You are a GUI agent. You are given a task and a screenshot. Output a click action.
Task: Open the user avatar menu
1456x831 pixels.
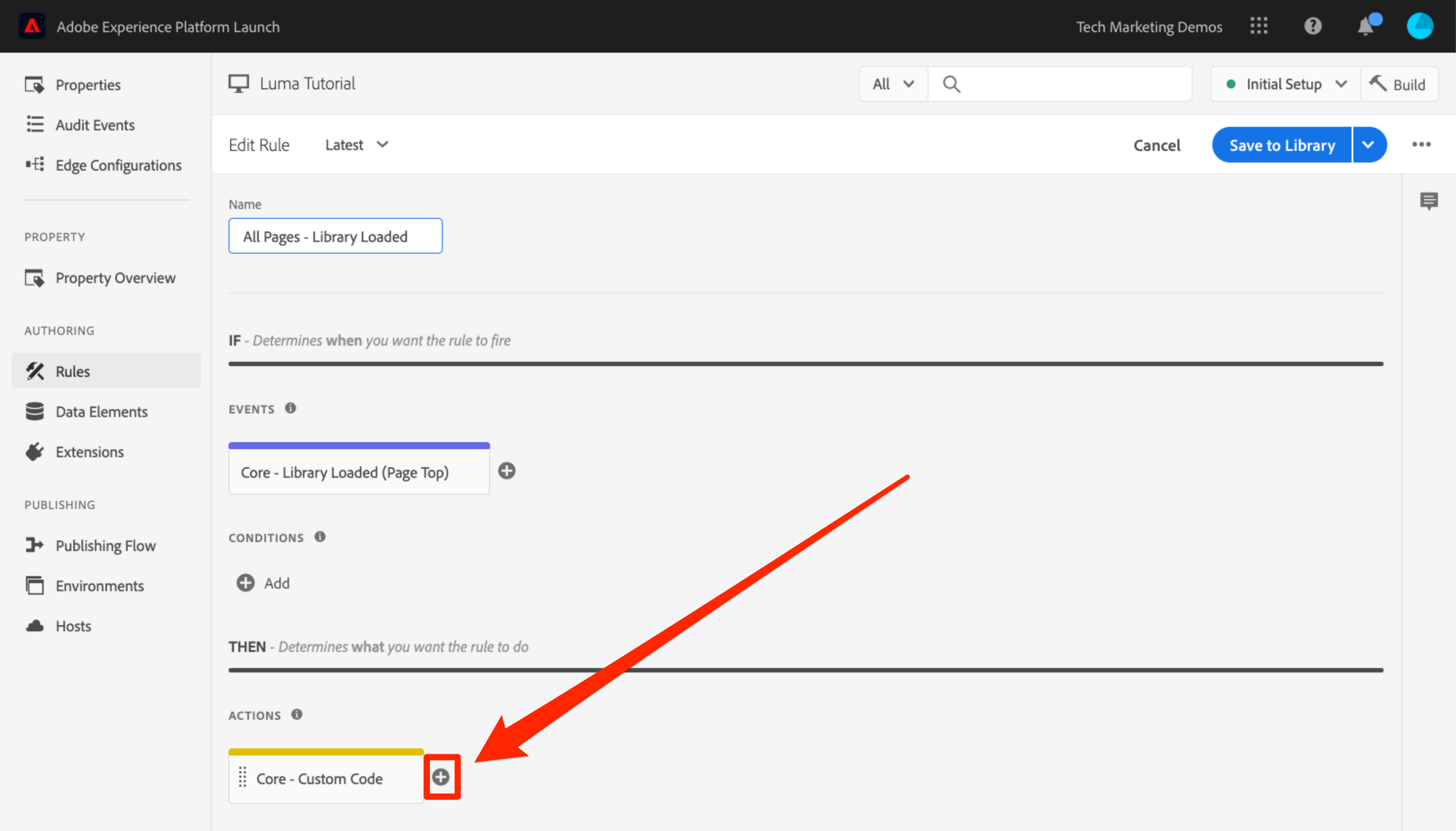[1419, 26]
